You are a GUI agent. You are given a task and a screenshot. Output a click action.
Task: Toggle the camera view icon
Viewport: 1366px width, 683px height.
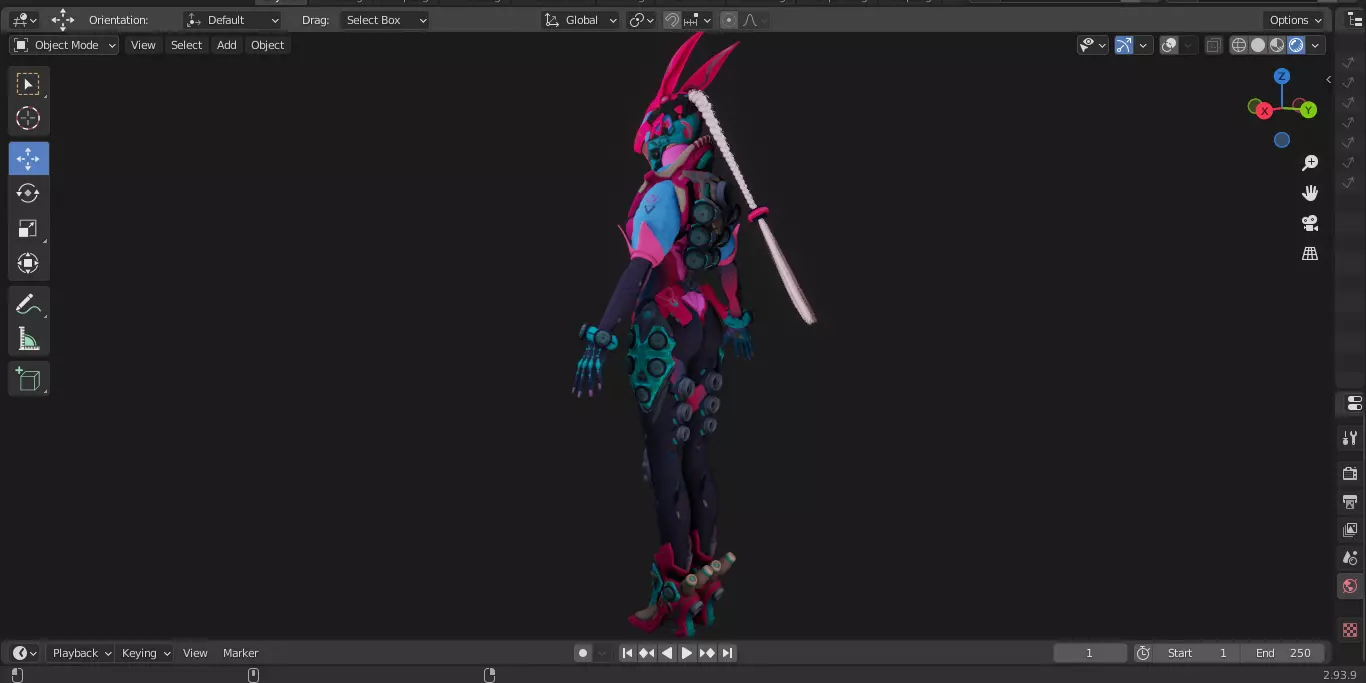pos(1310,223)
